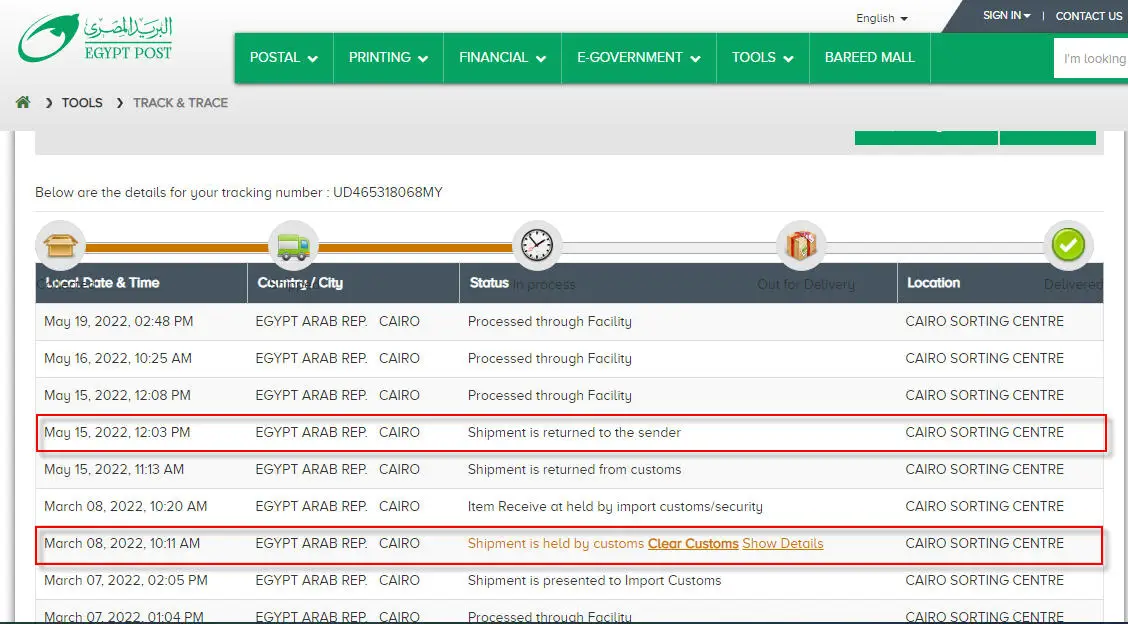Click 'May 19, 2022, 02:48 PM' cell
This screenshot has height=624, width=1128.
[119, 322]
